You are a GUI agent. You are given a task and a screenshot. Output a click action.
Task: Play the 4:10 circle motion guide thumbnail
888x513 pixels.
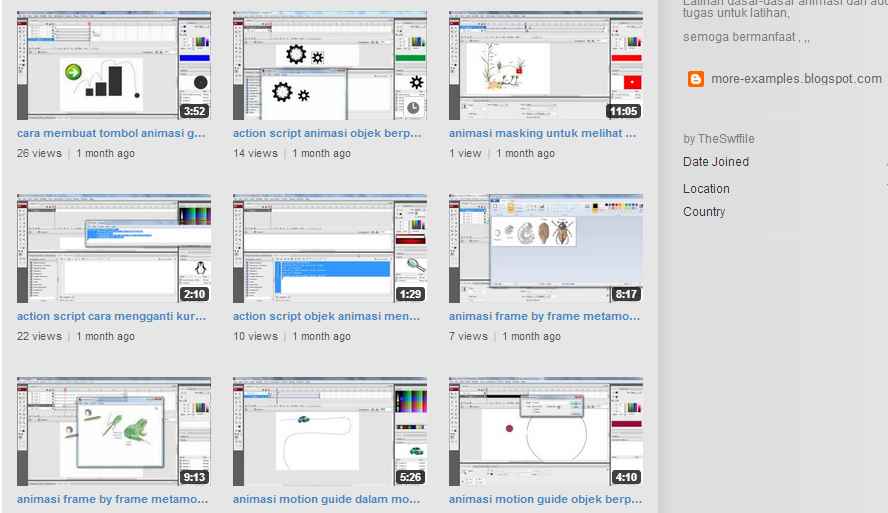click(x=545, y=431)
